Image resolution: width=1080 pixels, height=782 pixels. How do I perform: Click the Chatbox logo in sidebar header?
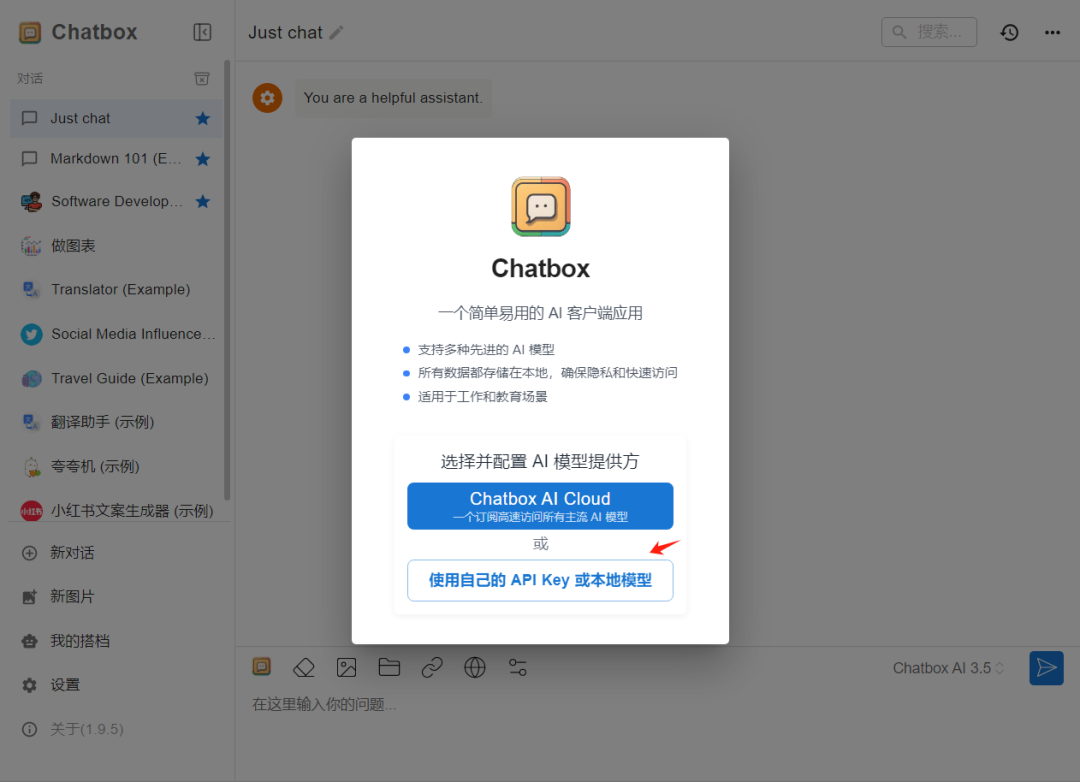[30, 32]
